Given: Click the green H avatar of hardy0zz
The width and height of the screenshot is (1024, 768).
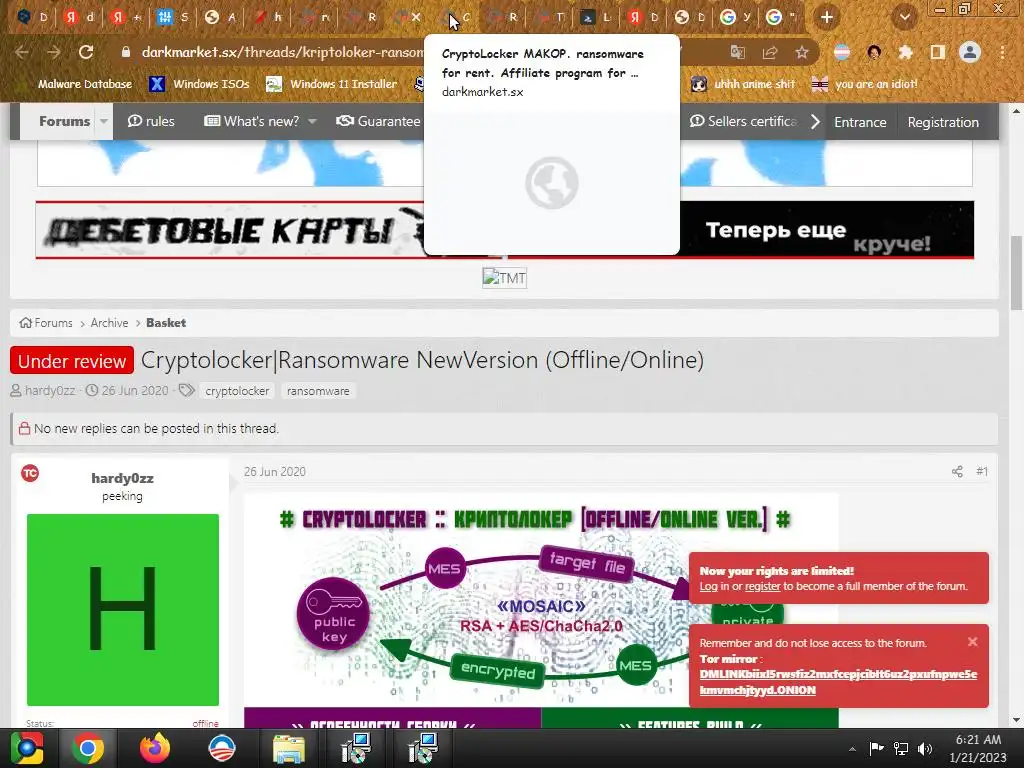Looking at the screenshot, I should [x=123, y=609].
